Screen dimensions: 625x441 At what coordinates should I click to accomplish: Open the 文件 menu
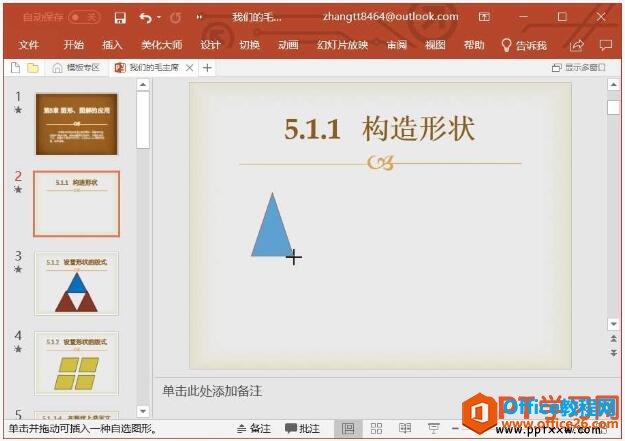[29, 45]
